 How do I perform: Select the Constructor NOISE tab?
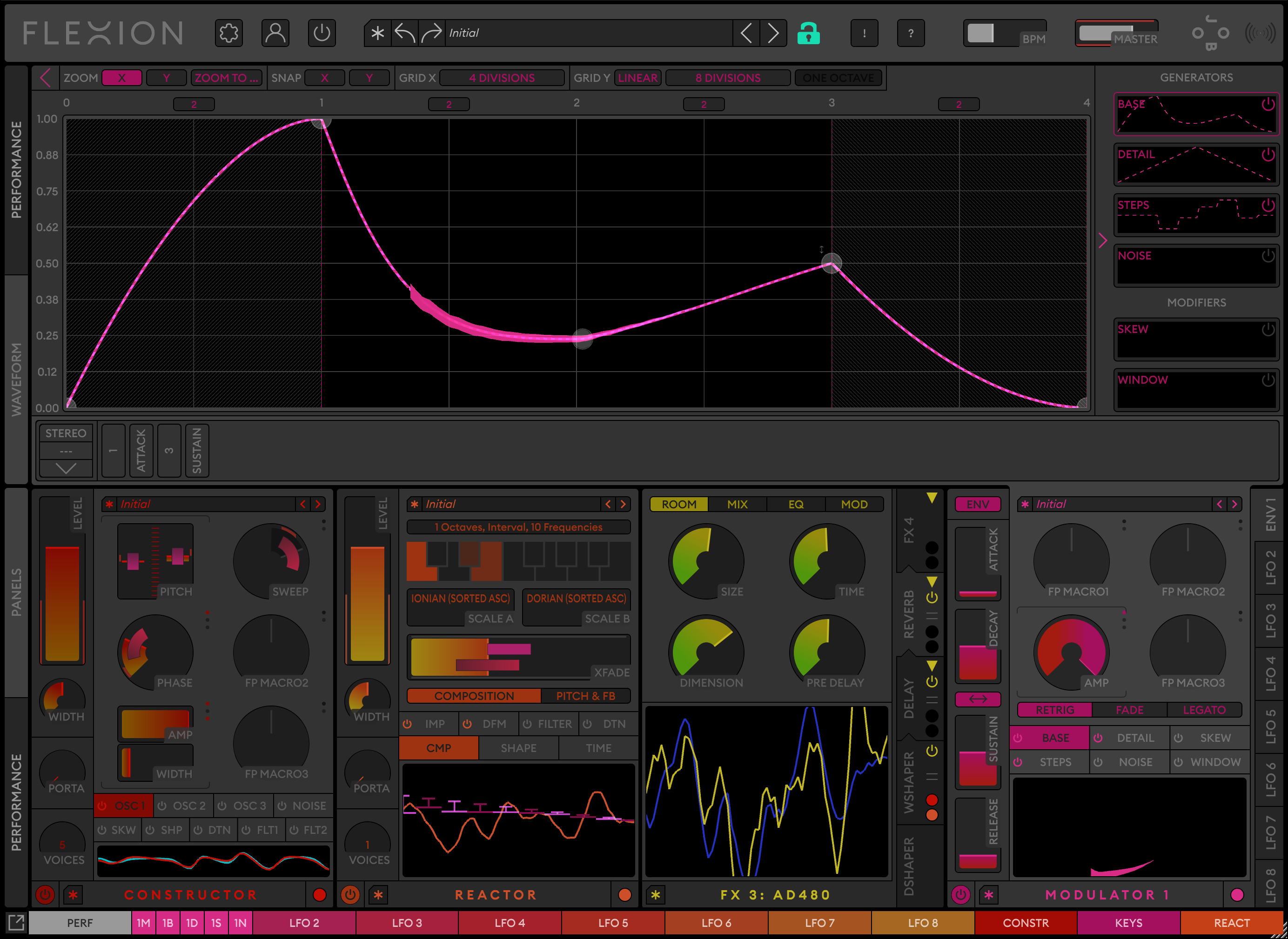pyautogui.click(x=302, y=806)
